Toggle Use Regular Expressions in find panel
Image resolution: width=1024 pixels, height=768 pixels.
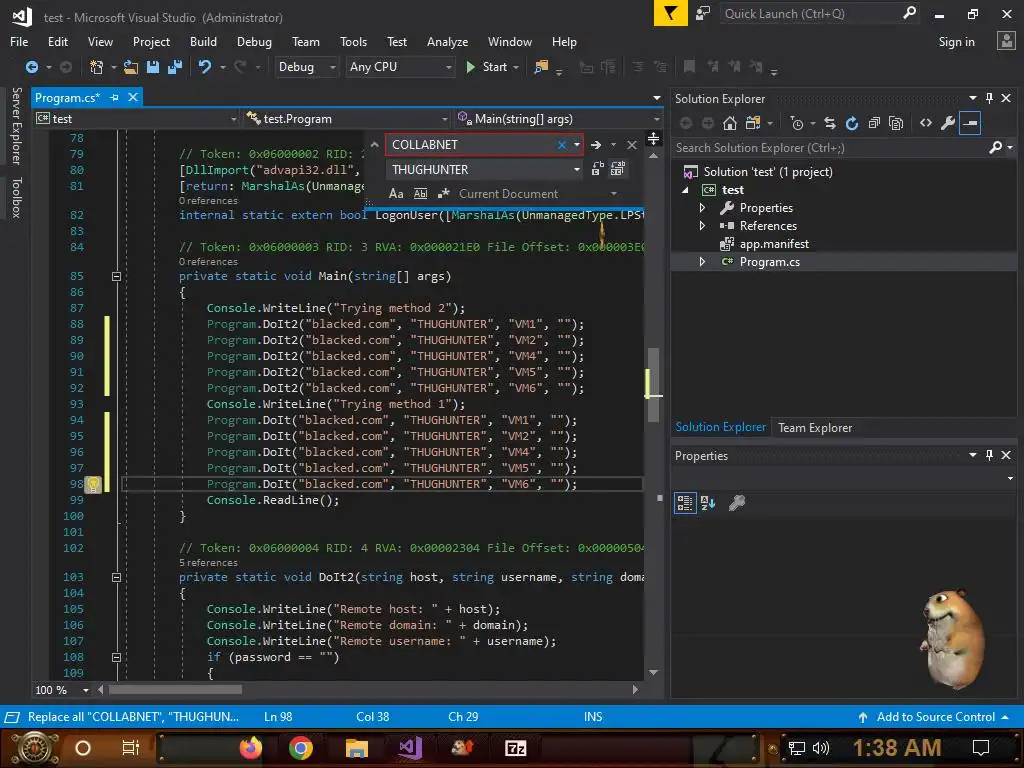[x=443, y=193]
